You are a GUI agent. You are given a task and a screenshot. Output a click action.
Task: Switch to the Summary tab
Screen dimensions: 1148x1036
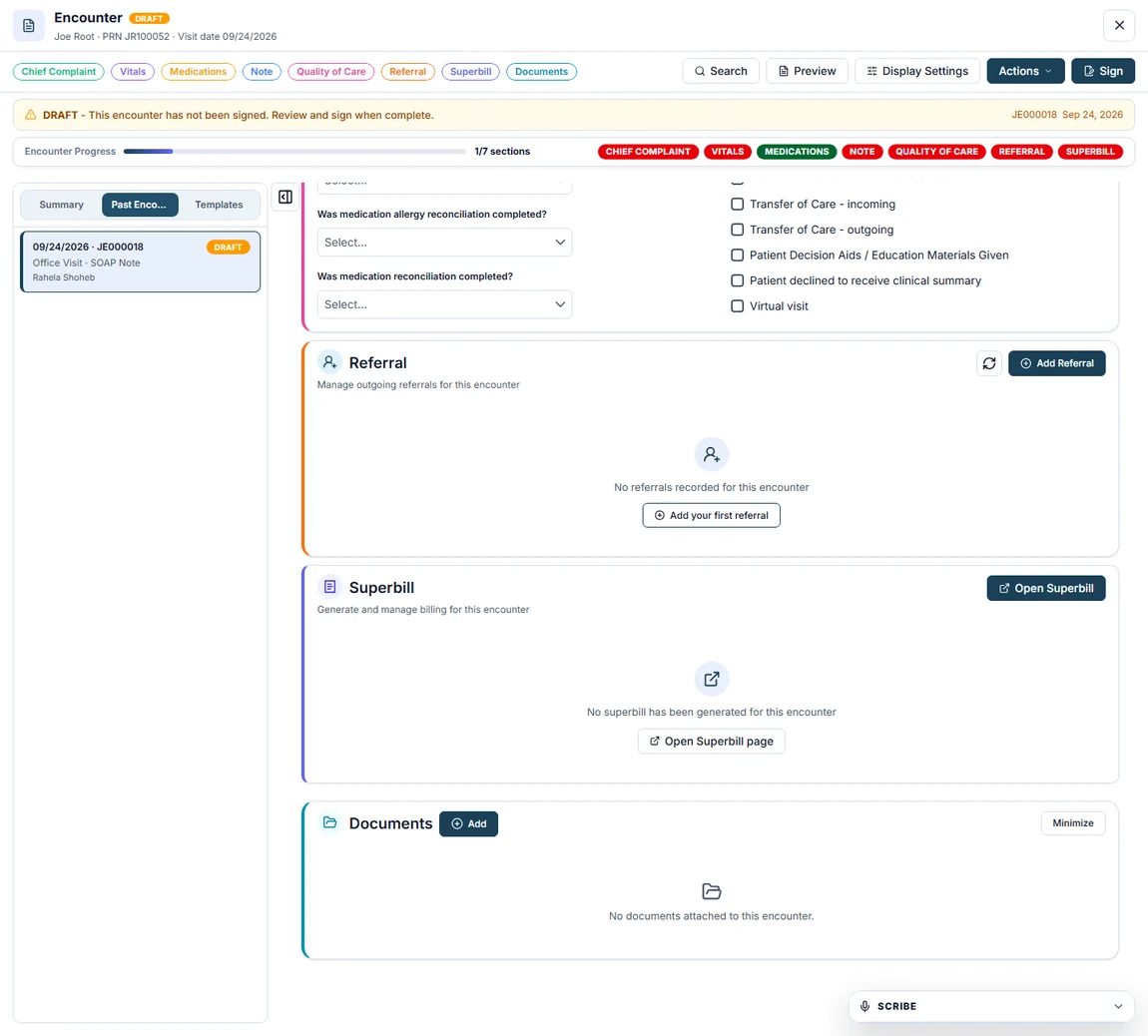tap(62, 205)
